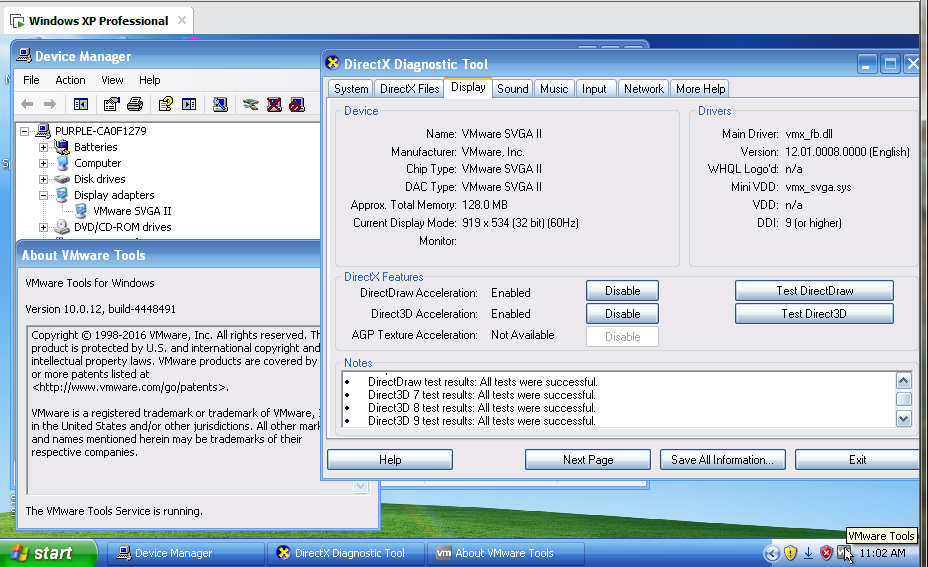
Task: Click the Scan for hardware changes icon
Action: click(220, 105)
